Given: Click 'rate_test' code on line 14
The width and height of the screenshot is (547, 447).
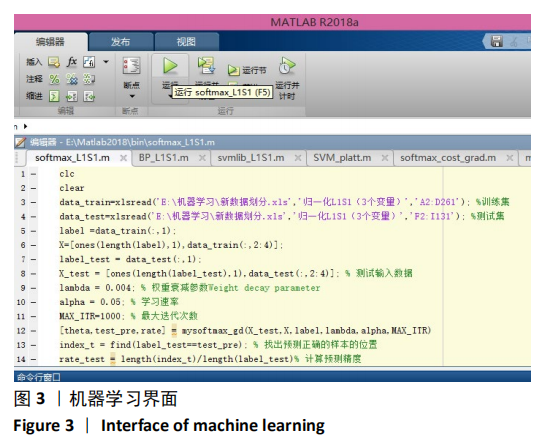Looking at the screenshot, I should point(82,359).
